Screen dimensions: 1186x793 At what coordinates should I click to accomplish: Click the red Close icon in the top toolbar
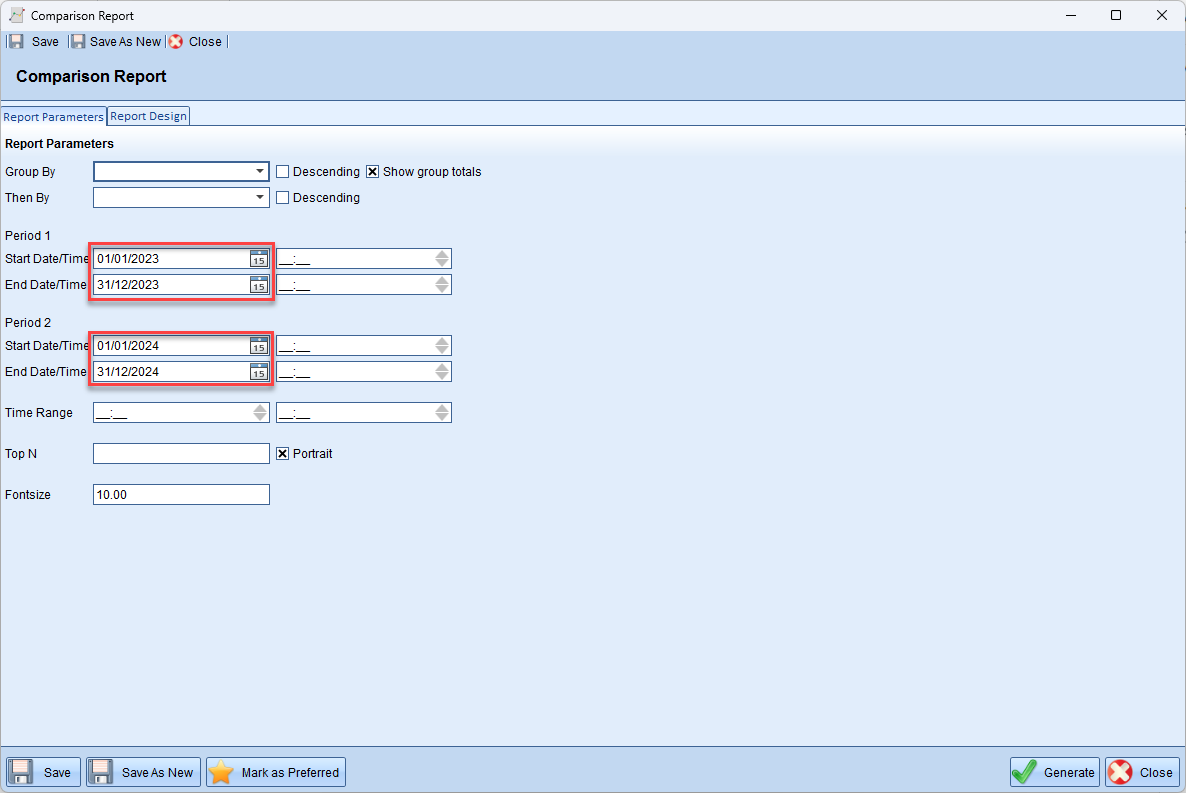click(x=175, y=41)
